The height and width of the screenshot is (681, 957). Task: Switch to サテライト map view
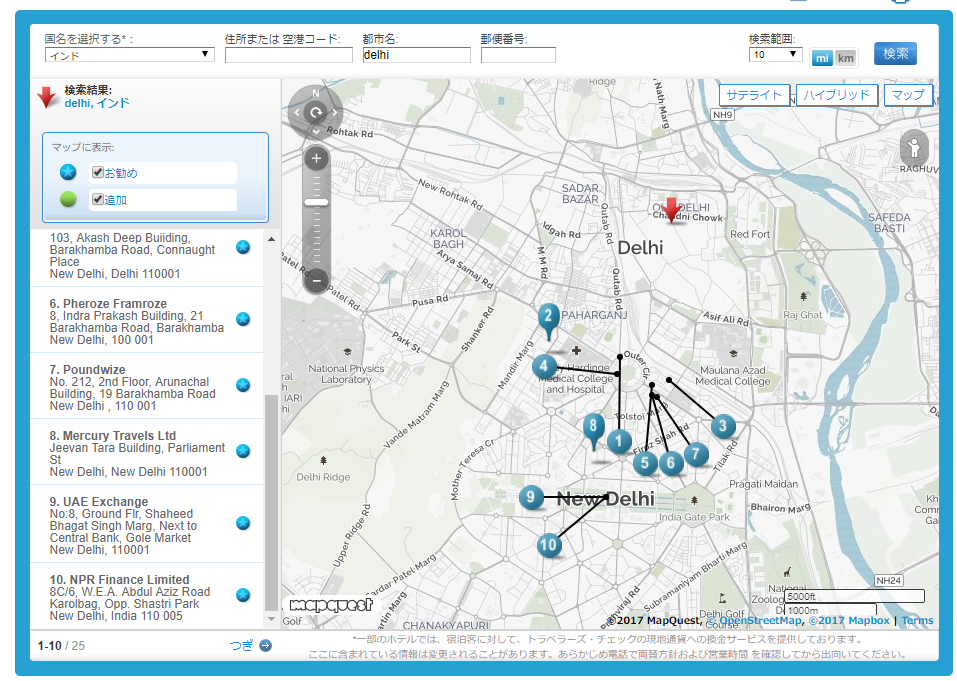point(753,96)
